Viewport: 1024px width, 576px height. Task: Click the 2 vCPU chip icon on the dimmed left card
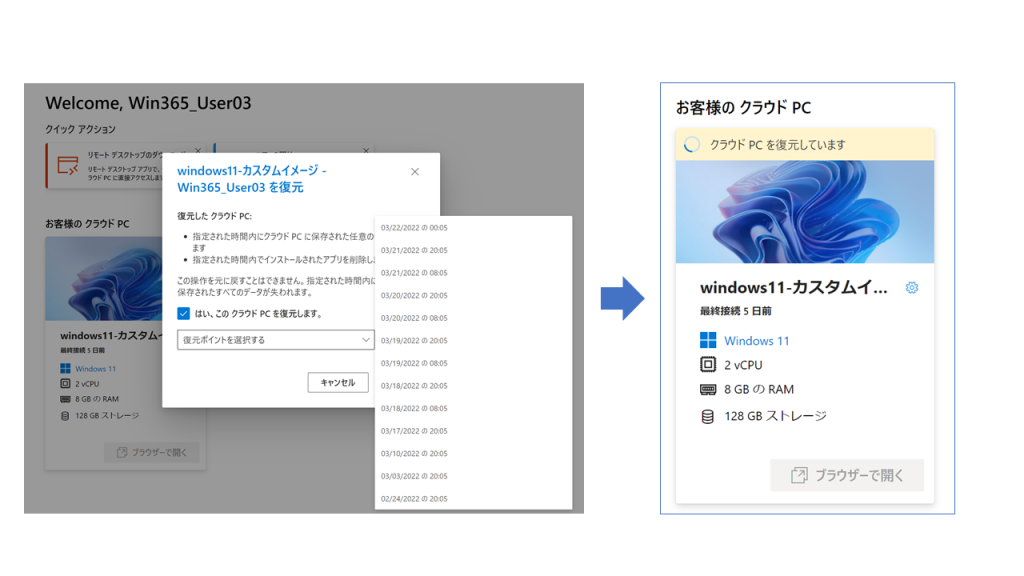pos(65,384)
